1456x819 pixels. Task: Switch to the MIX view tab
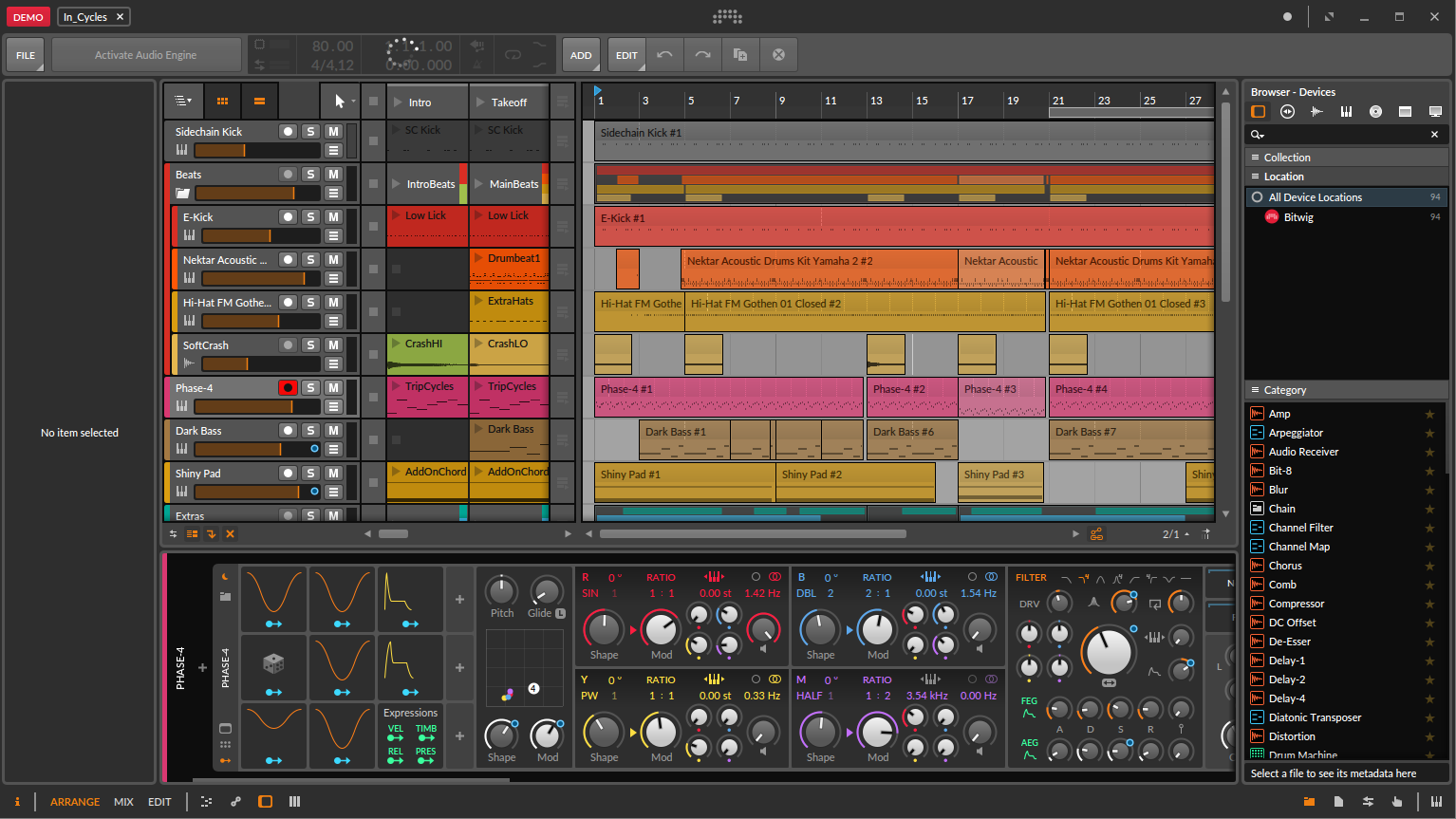click(x=123, y=802)
